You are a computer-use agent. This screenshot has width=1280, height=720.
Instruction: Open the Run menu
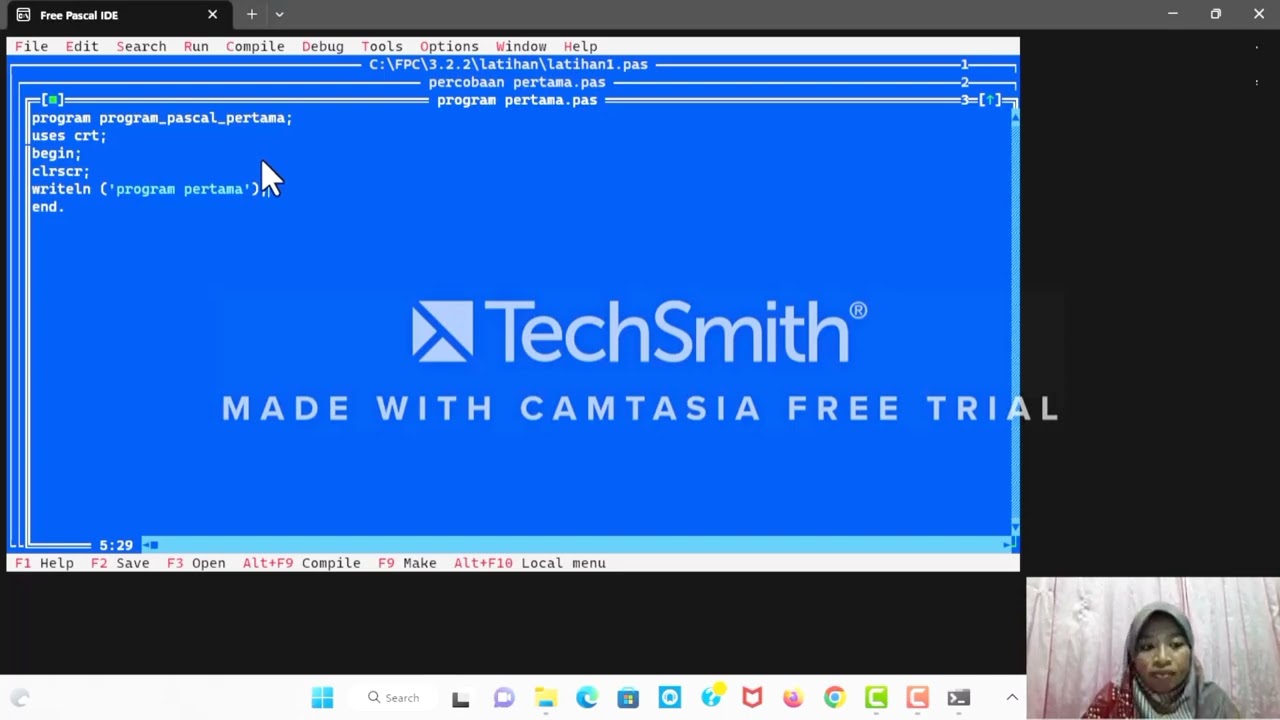[196, 46]
